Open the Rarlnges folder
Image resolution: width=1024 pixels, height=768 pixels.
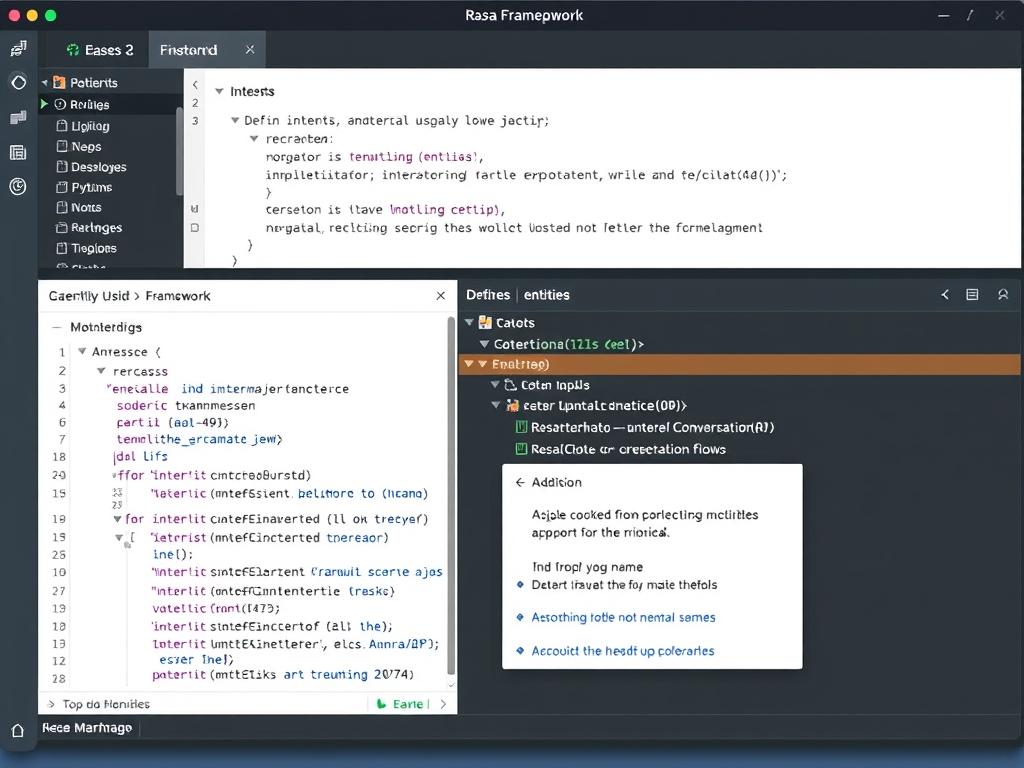click(x=89, y=227)
